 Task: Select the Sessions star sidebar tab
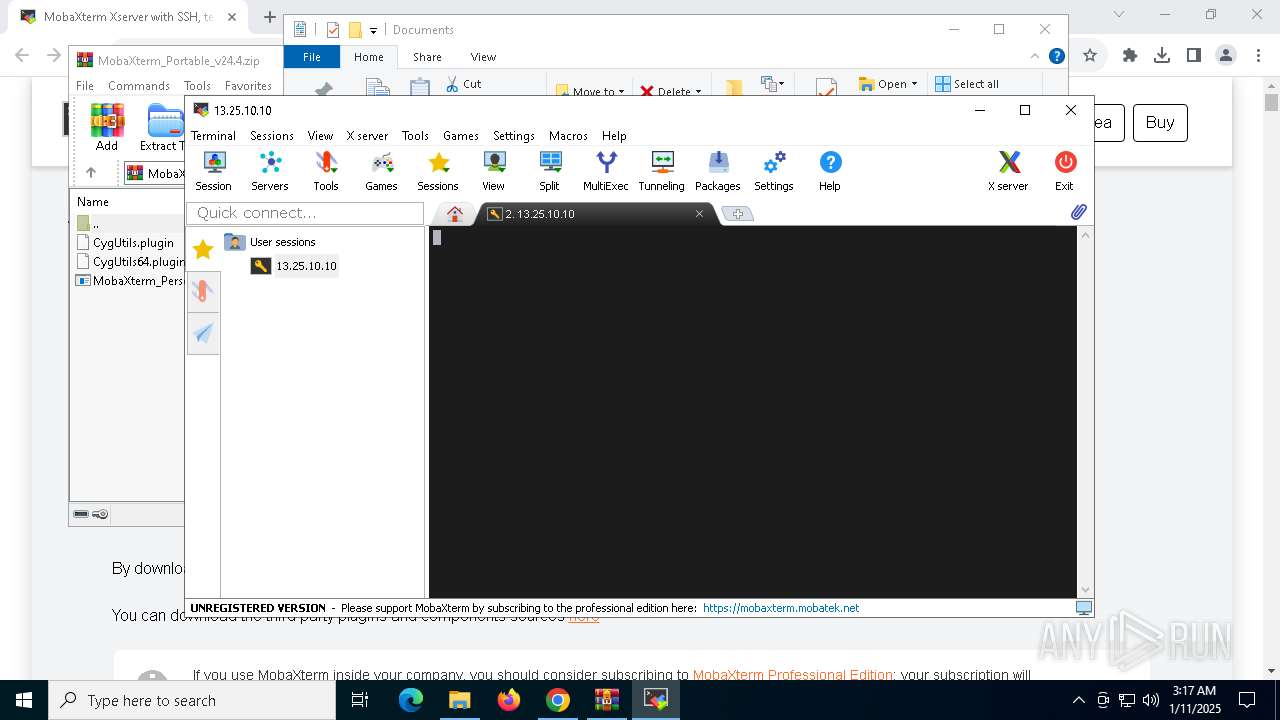click(x=203, y=250)
